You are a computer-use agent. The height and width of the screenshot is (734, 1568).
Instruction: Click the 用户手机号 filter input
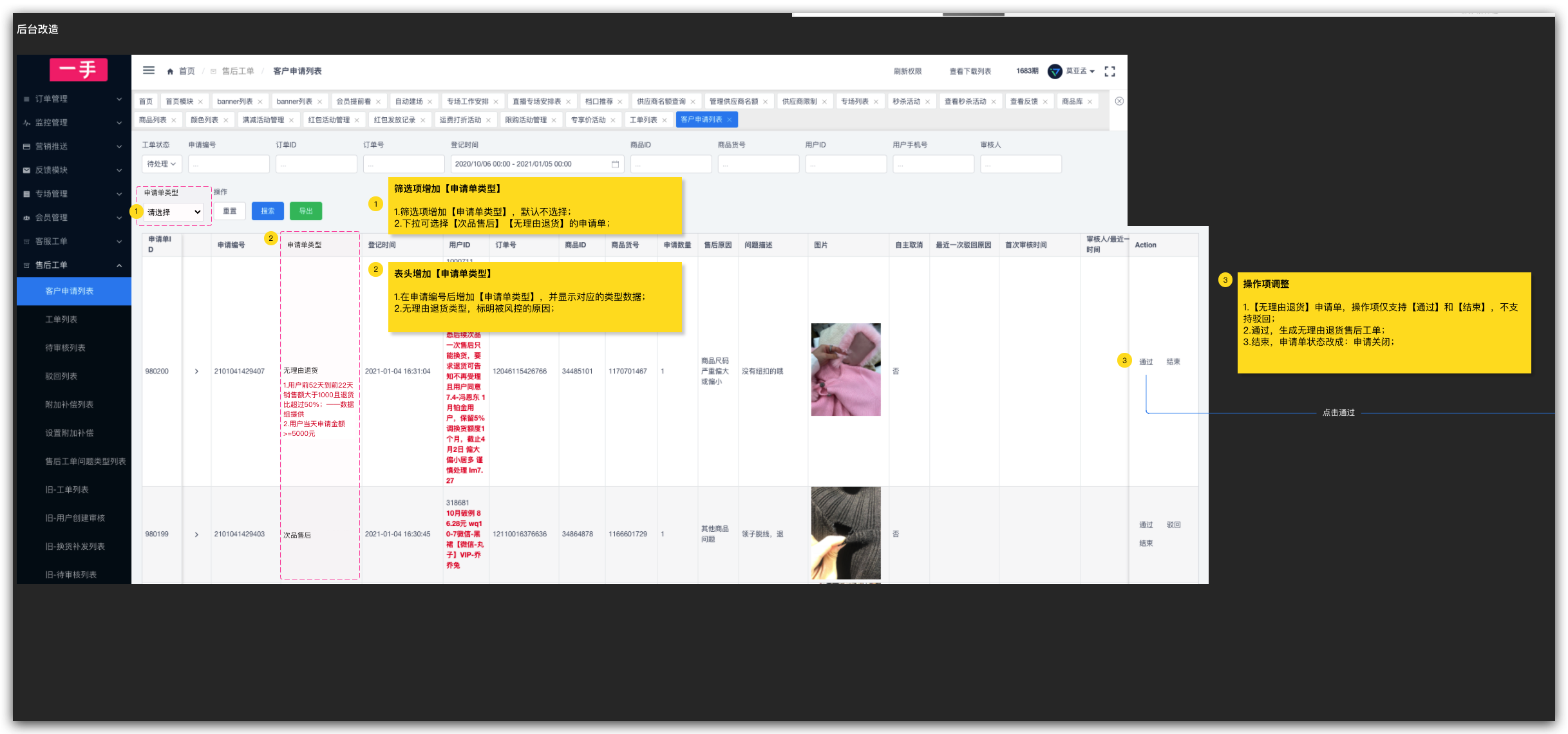coord(933,164)
